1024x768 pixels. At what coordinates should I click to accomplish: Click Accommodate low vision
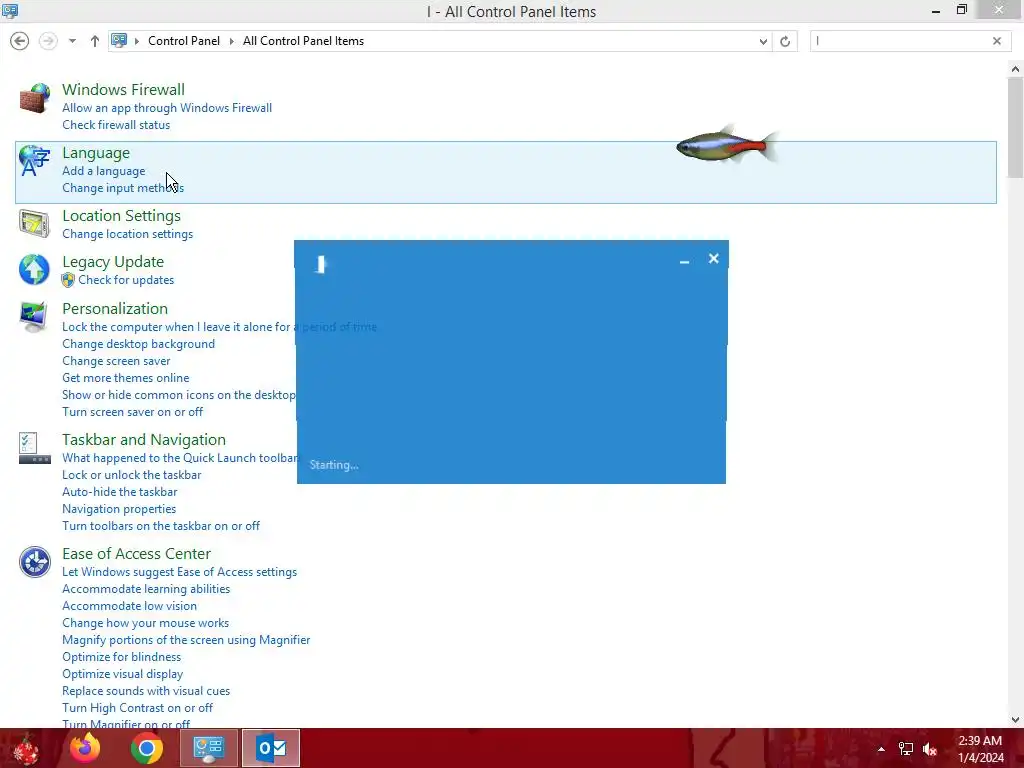[129, 605]
